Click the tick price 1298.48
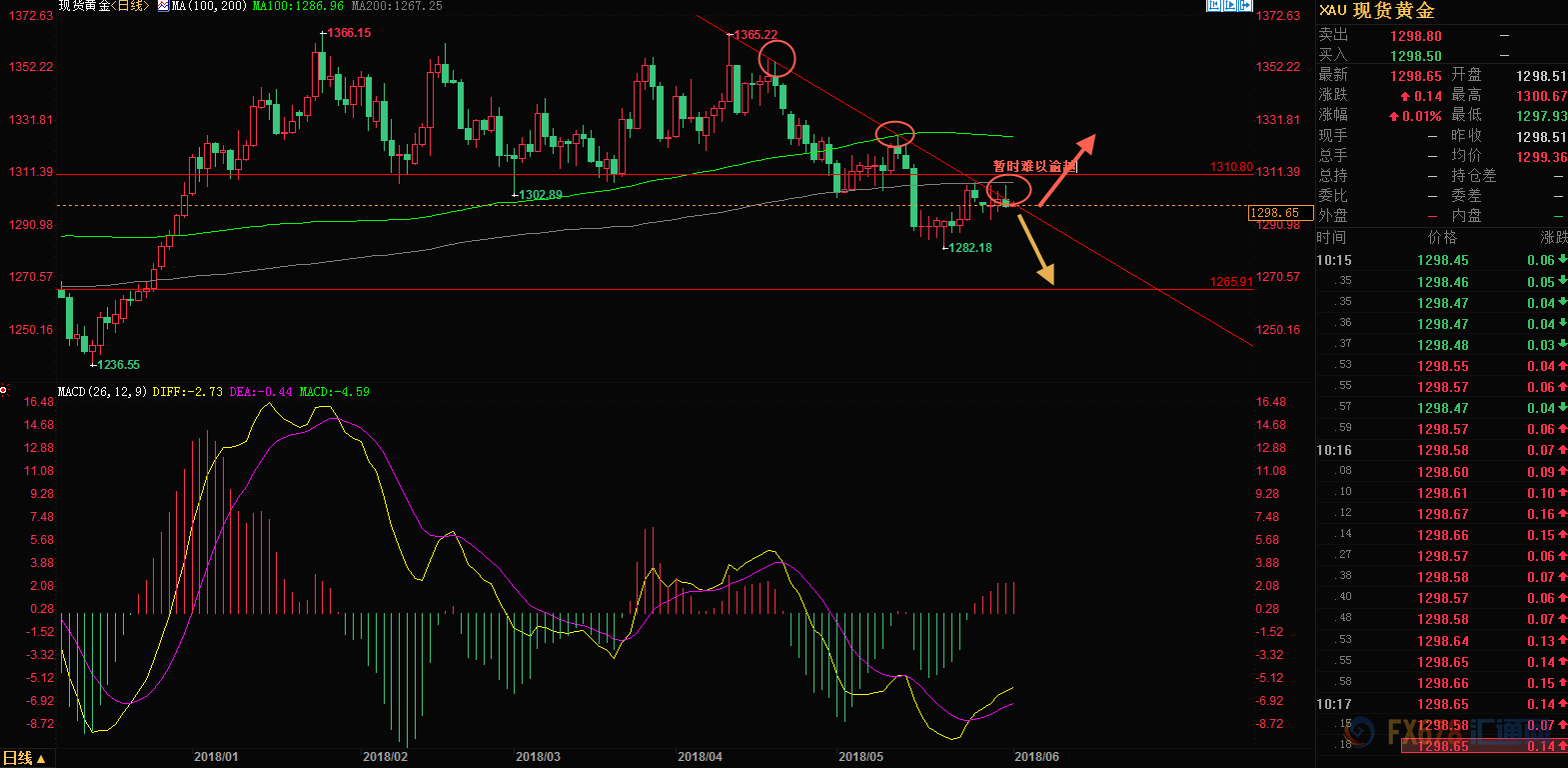The image size is (1568, 768). click(x=1443, y=345)
